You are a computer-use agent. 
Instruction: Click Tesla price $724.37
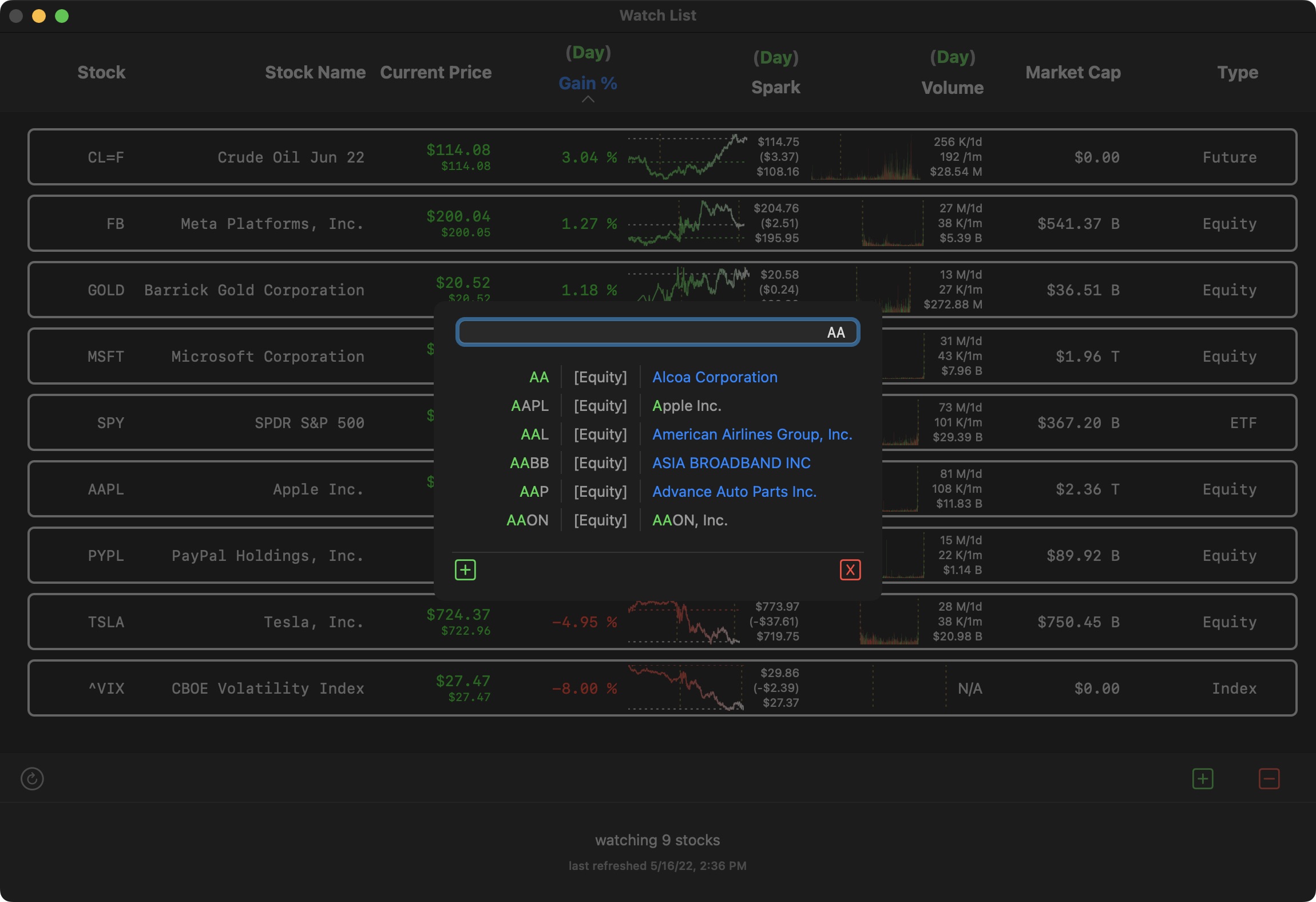[458, 614]
